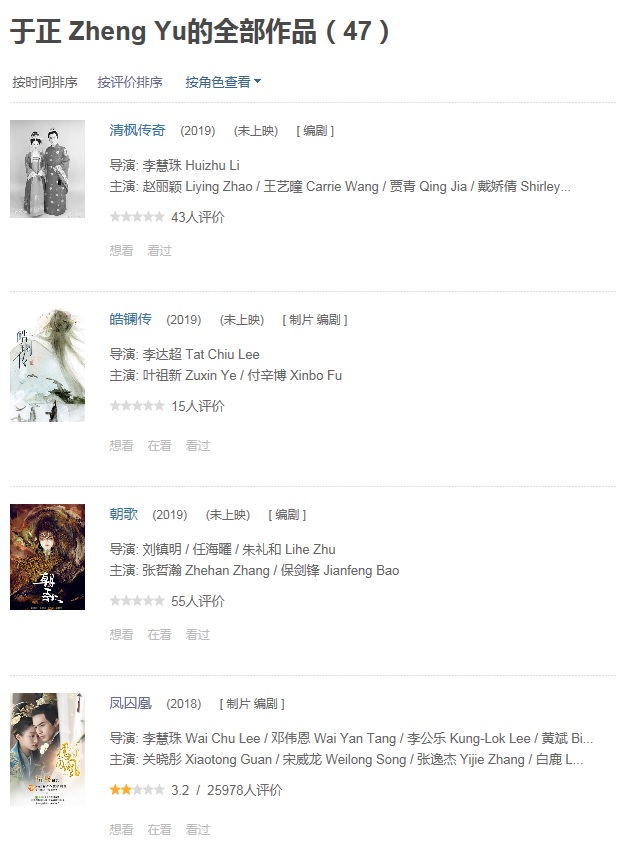Open the 凤囚凰 title link
The width and height of the screenshot is (617, 850).
coord(130,703)
